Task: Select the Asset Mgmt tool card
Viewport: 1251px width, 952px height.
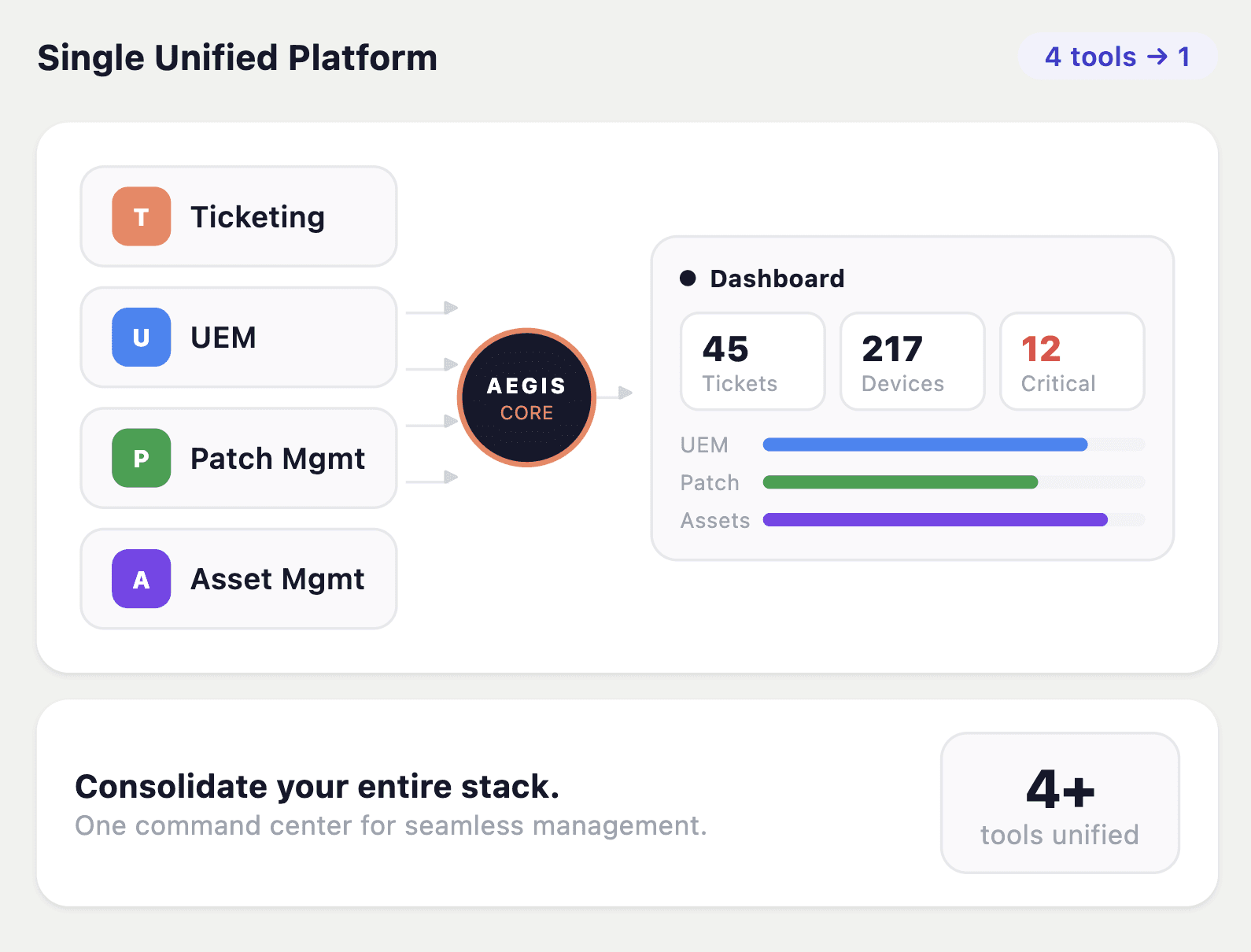Action: 238,579
